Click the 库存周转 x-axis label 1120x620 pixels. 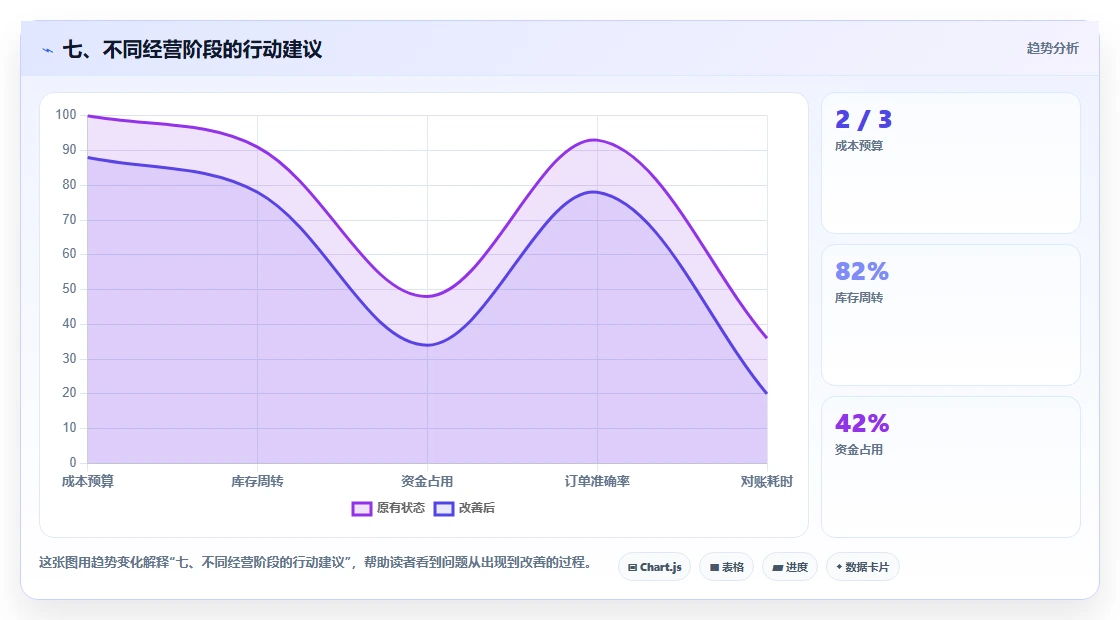point(257,481)
